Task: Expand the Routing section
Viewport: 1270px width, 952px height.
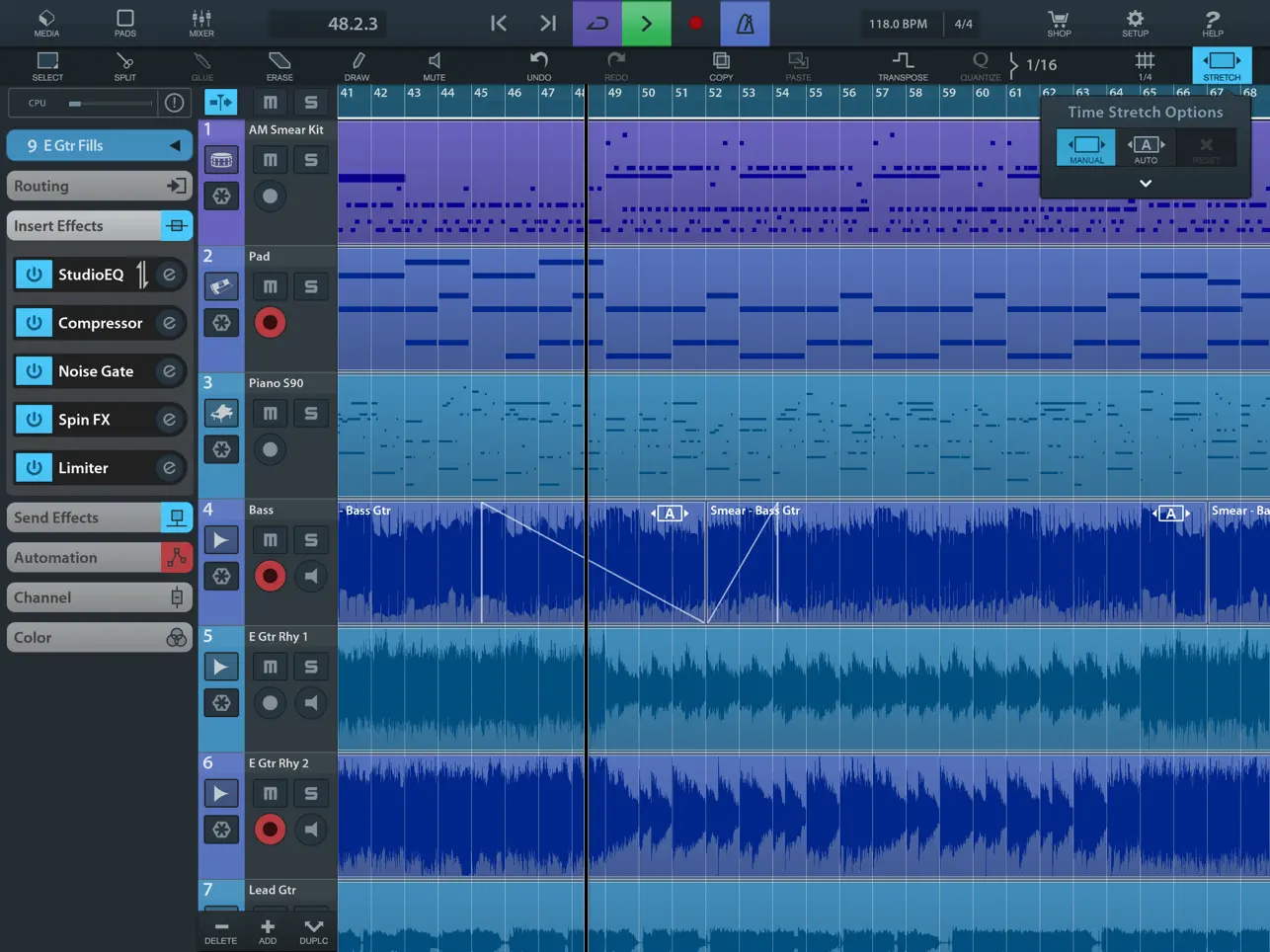Action: [x=99, y=186]
